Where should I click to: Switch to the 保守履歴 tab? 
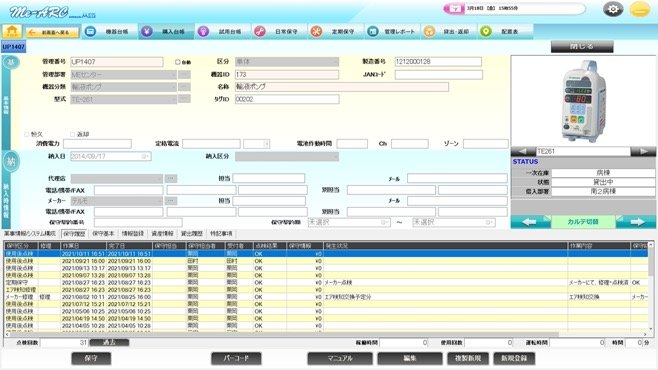point(74,234)
